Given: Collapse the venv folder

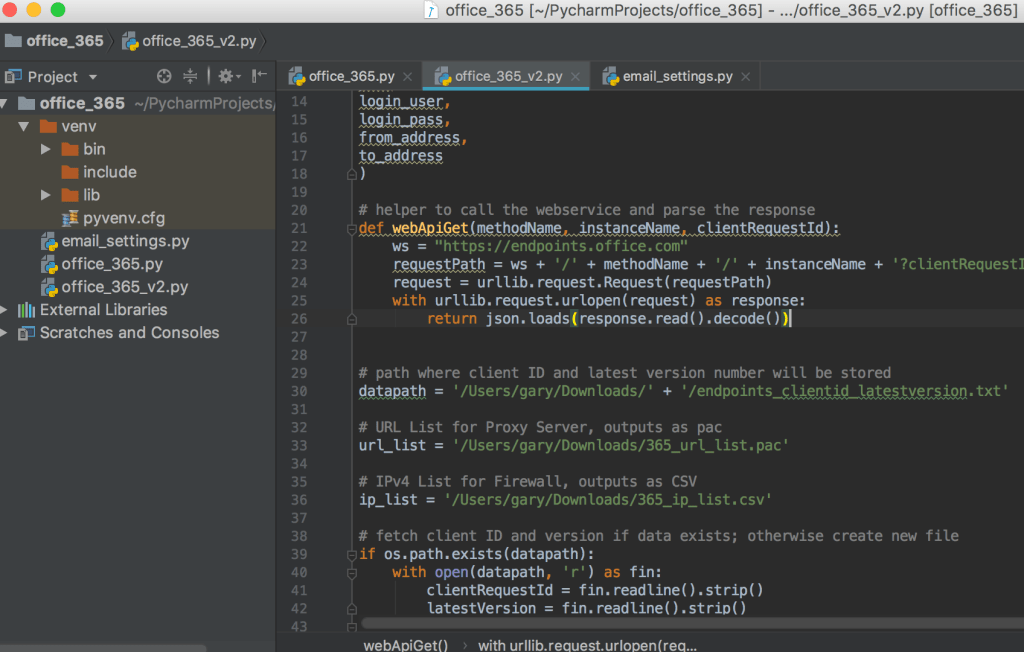Looking at the screenshot, I should 24,127.
